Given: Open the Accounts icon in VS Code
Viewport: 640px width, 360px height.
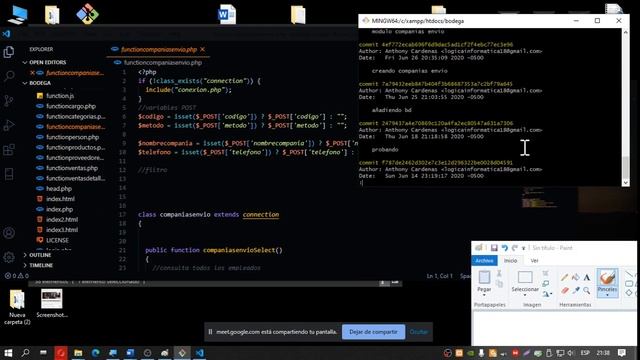Looking at the screenshot, I should (9, 233).
